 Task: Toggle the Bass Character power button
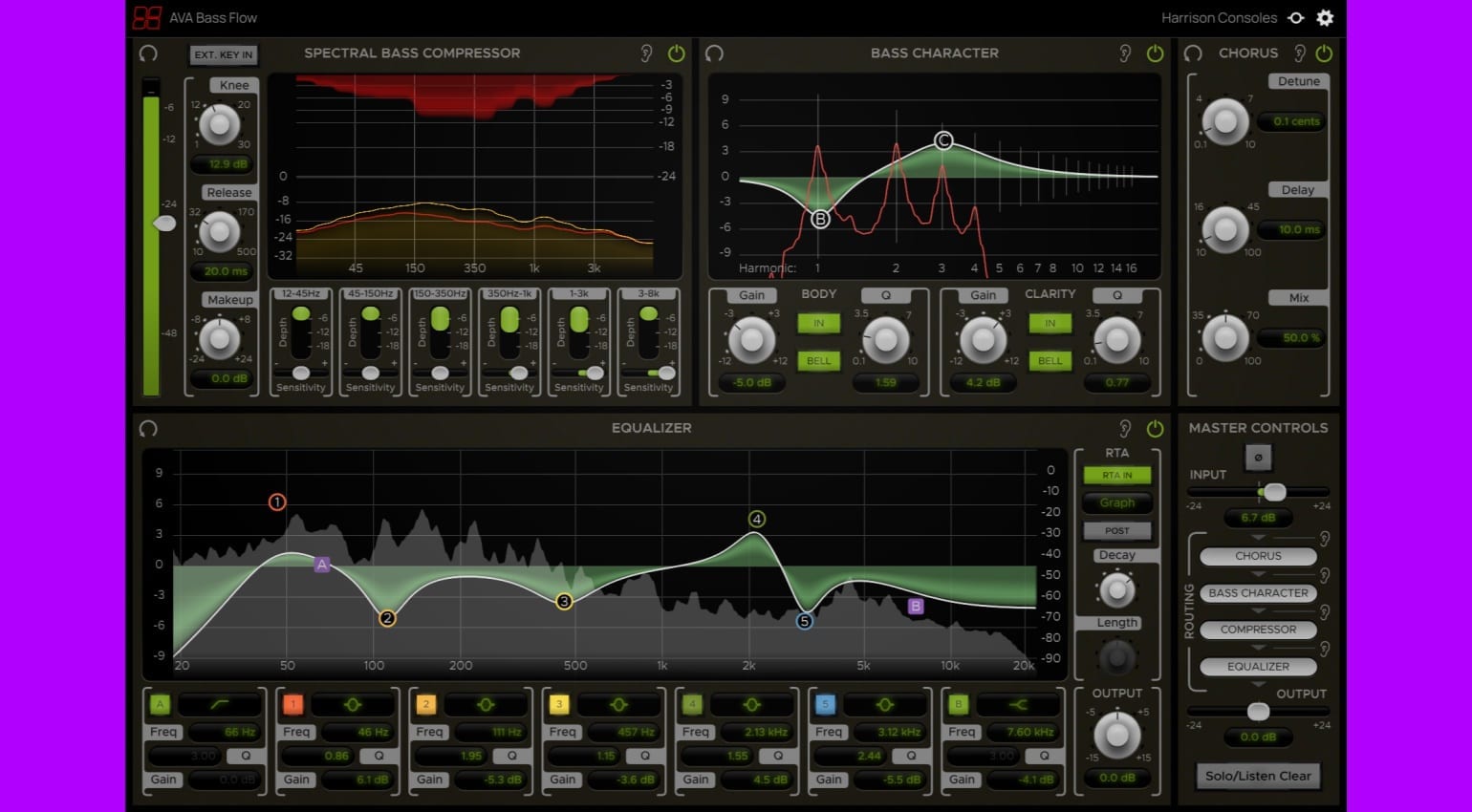(x=1155, y=53)
